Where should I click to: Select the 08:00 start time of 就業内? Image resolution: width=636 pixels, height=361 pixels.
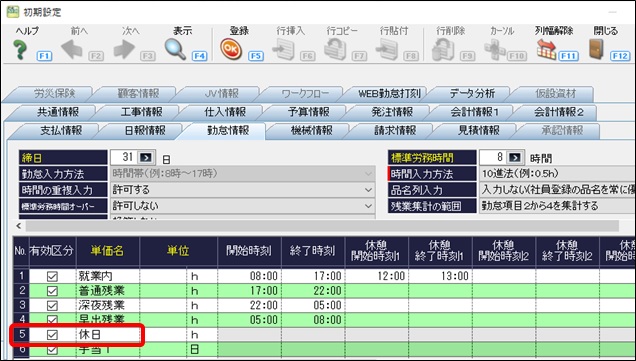[249, 277]
